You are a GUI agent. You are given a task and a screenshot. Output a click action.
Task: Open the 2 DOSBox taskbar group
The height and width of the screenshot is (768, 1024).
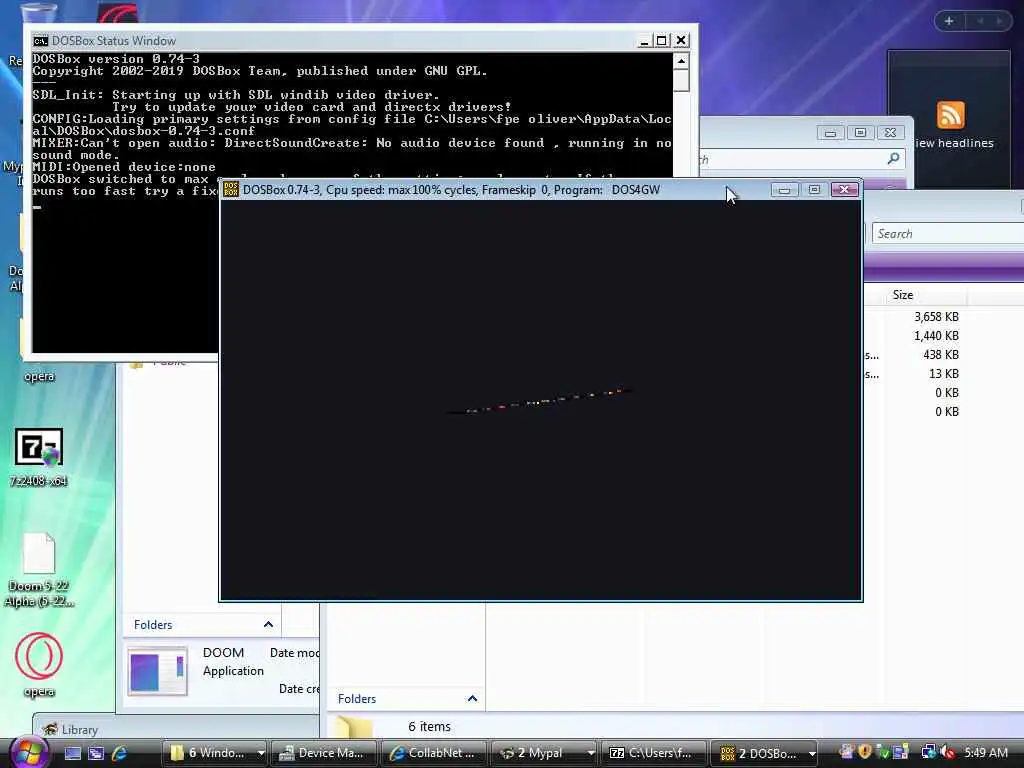point(764,753)
